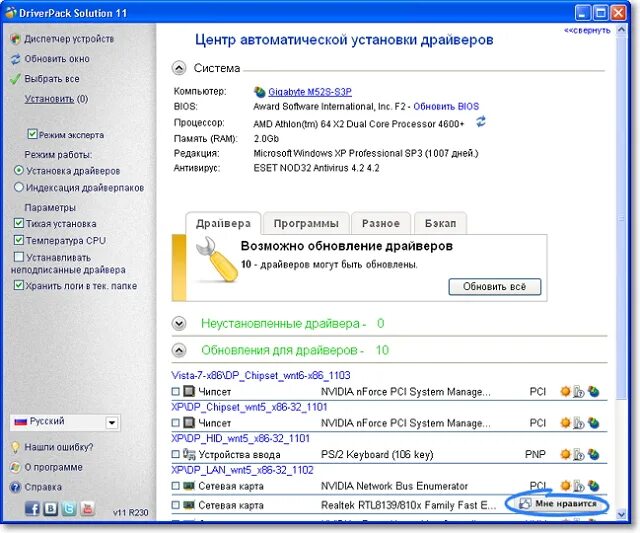This screenshot has width=640, height=533.
Task: Click globe icon in NVIDIA Network Bus row
Action: click(x=593, y=486)
